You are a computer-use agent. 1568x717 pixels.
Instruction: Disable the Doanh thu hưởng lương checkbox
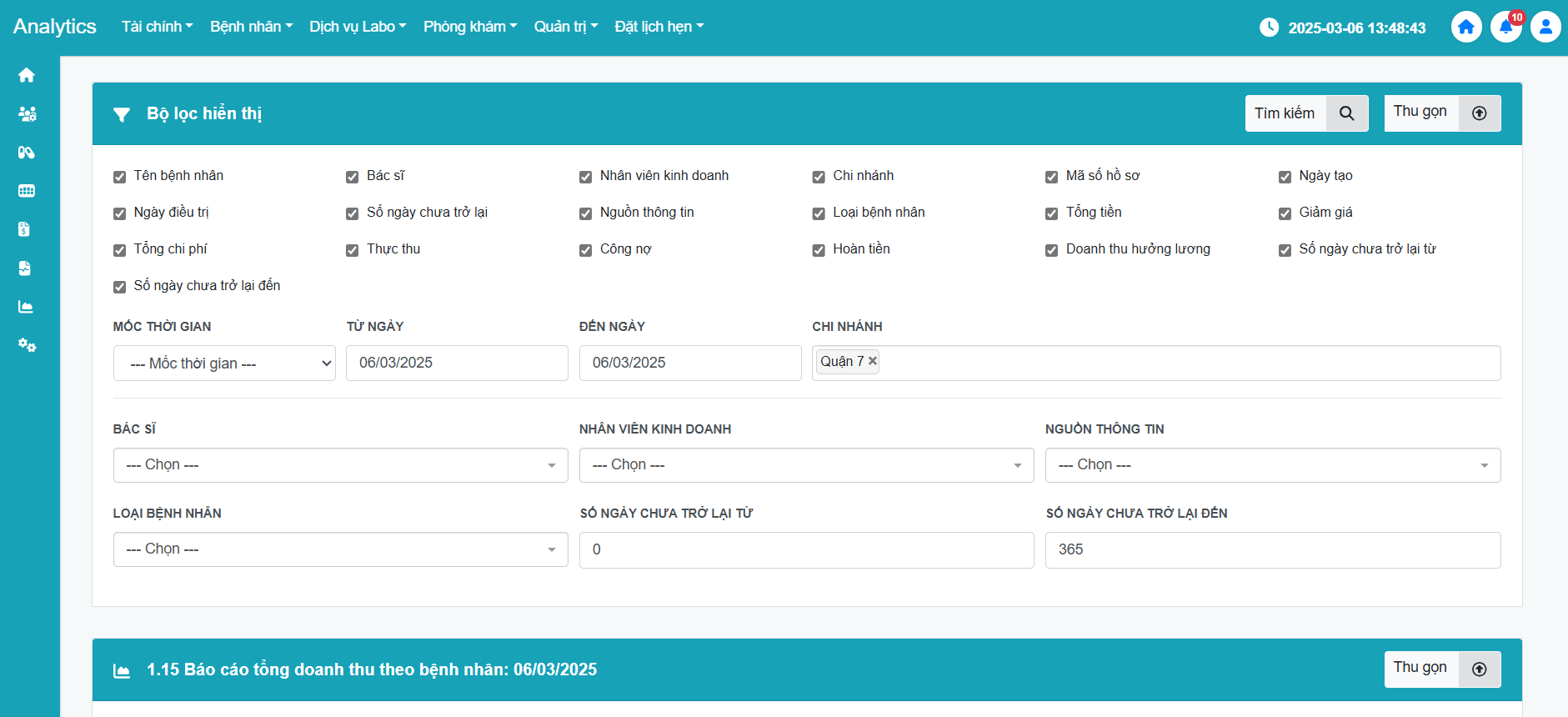coord(1051,250)
